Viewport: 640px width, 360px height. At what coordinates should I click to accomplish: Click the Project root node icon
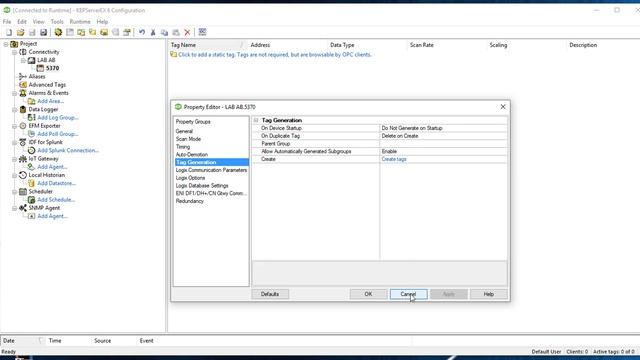click(14, 44)
